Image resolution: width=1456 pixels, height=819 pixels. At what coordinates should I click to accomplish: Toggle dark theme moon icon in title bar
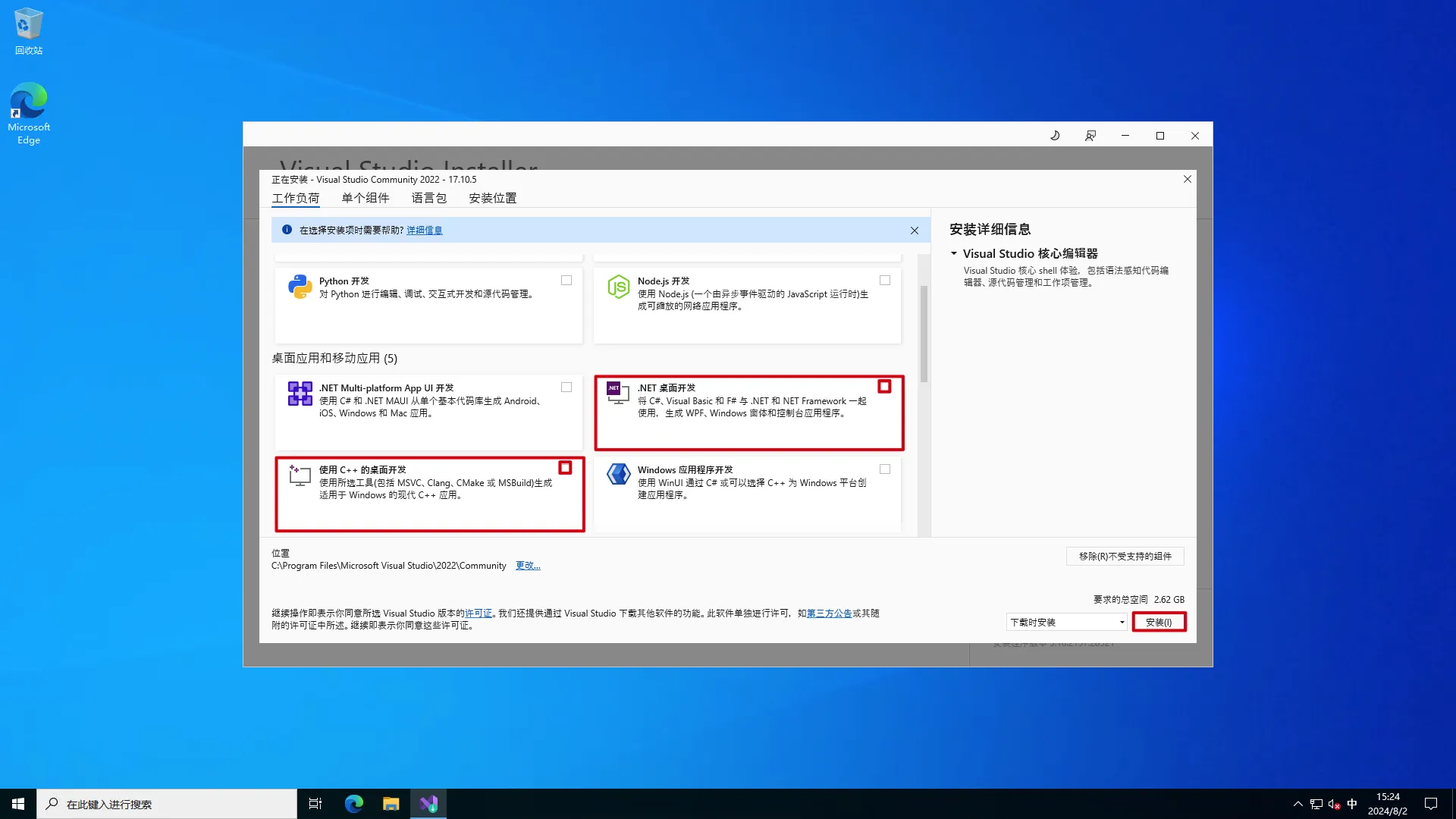coord(1055,136)
